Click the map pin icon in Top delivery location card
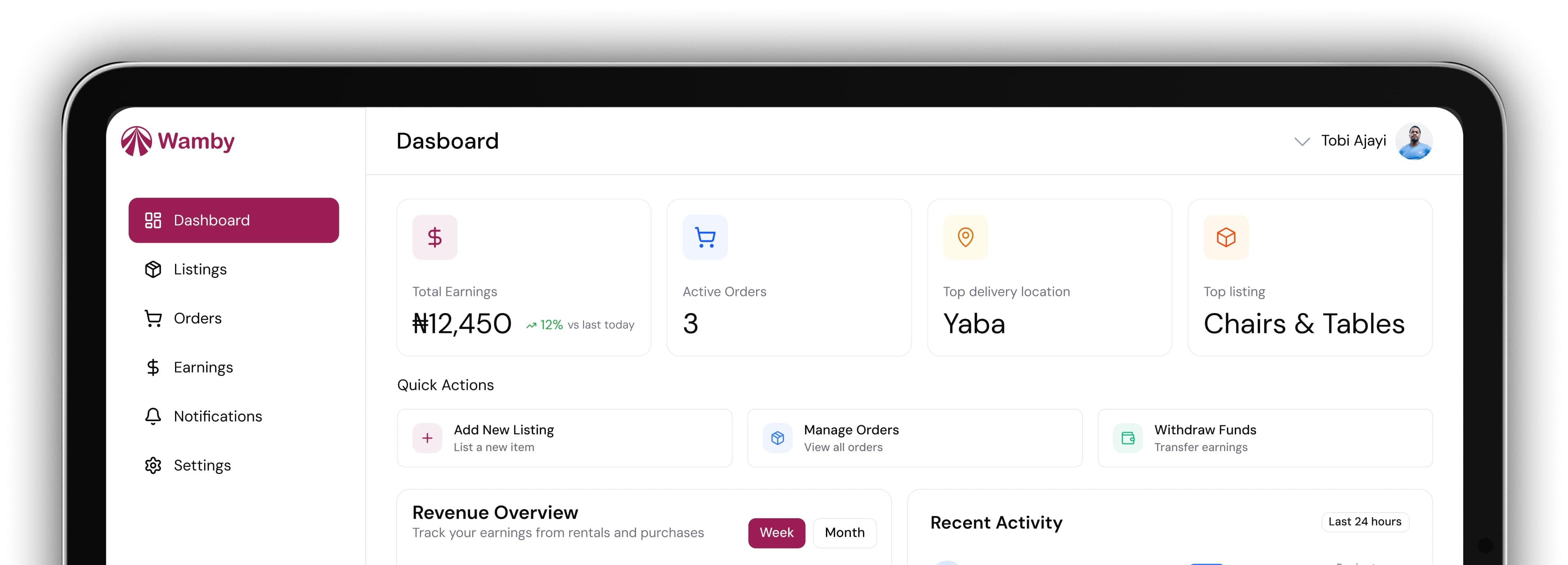1568x565 pixels. pos(965,238)
